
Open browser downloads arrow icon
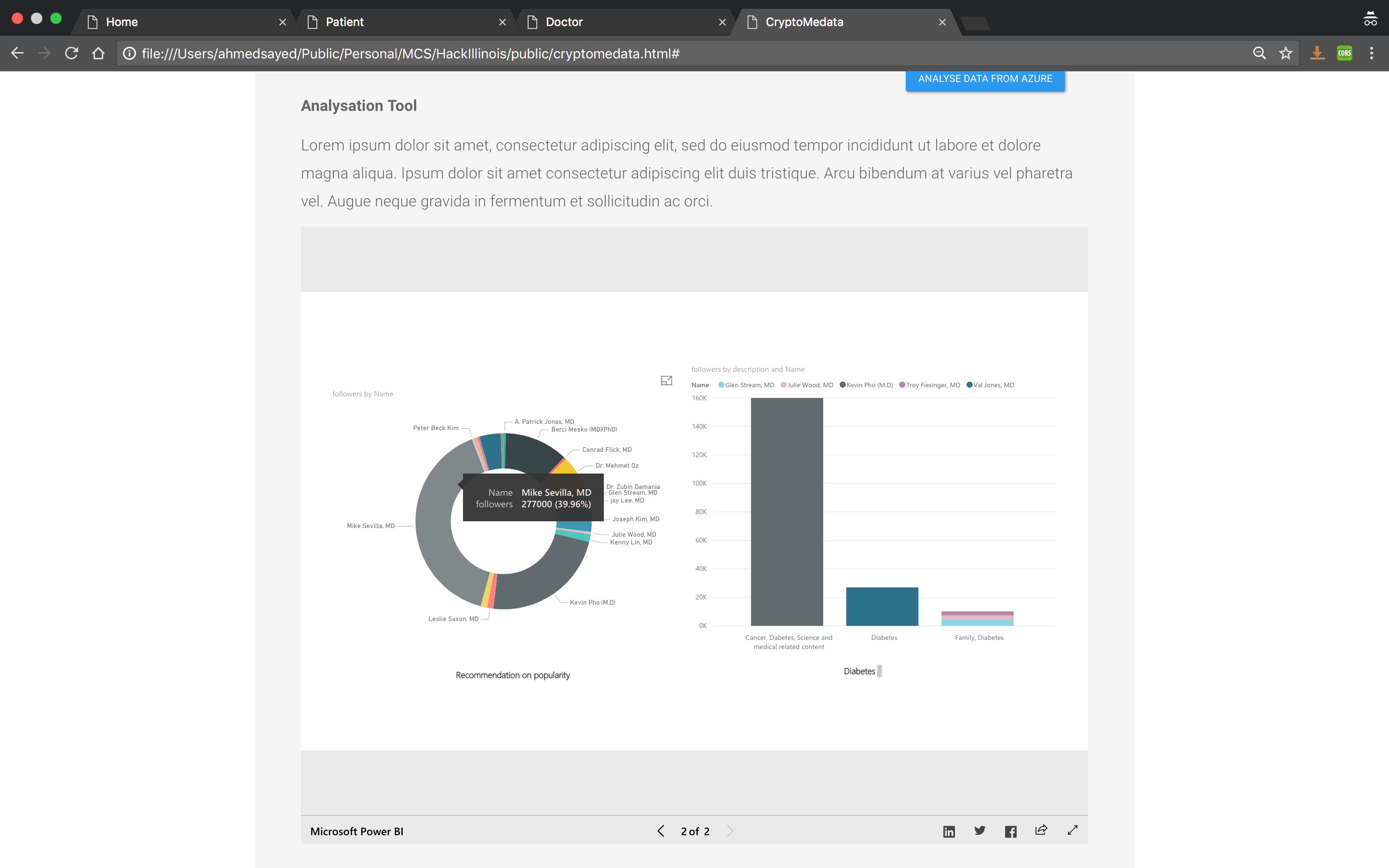1317,54
